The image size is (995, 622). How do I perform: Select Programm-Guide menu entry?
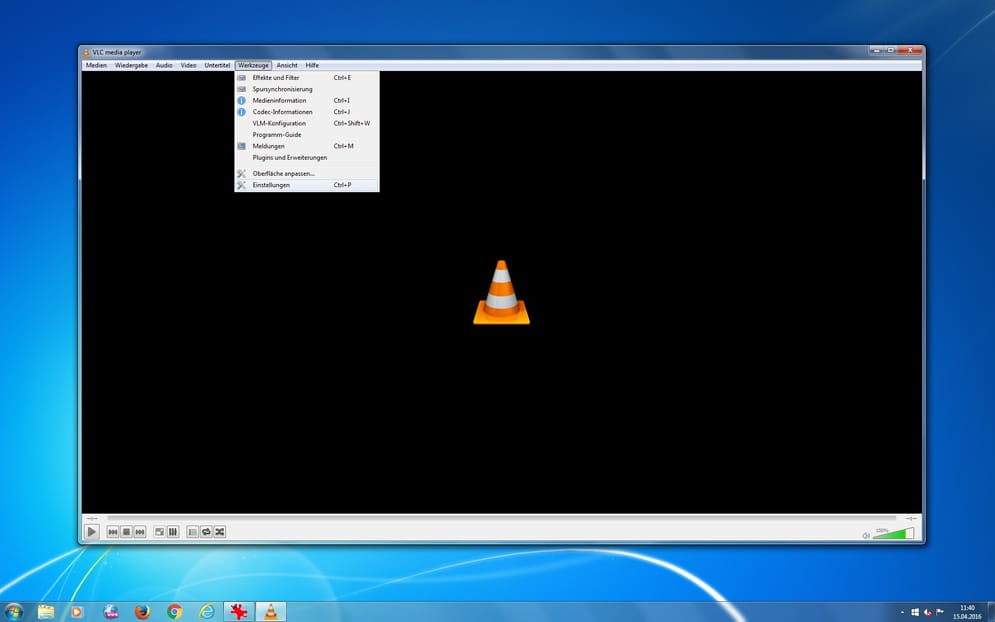coord(307,135)
